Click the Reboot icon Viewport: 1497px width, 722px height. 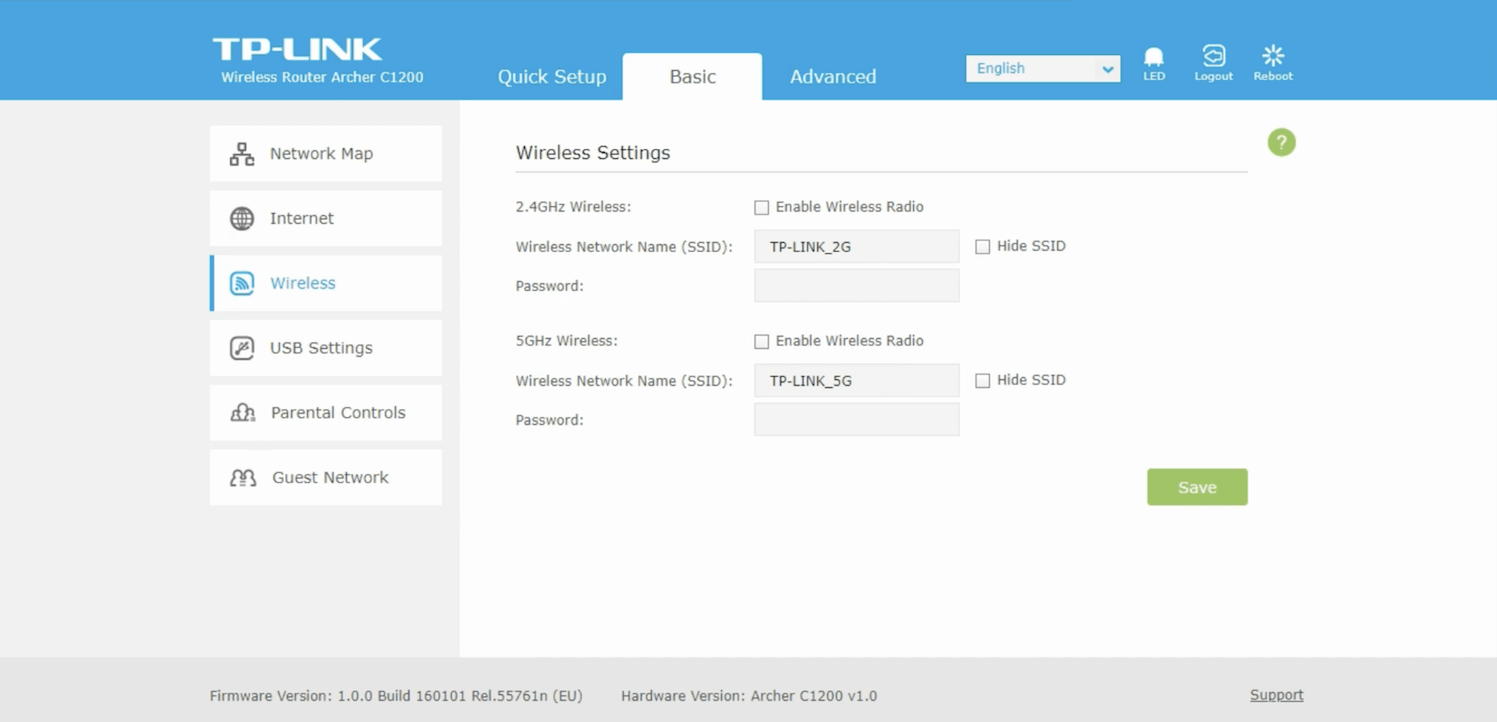pyautogui.click(x=1273, y=58)
